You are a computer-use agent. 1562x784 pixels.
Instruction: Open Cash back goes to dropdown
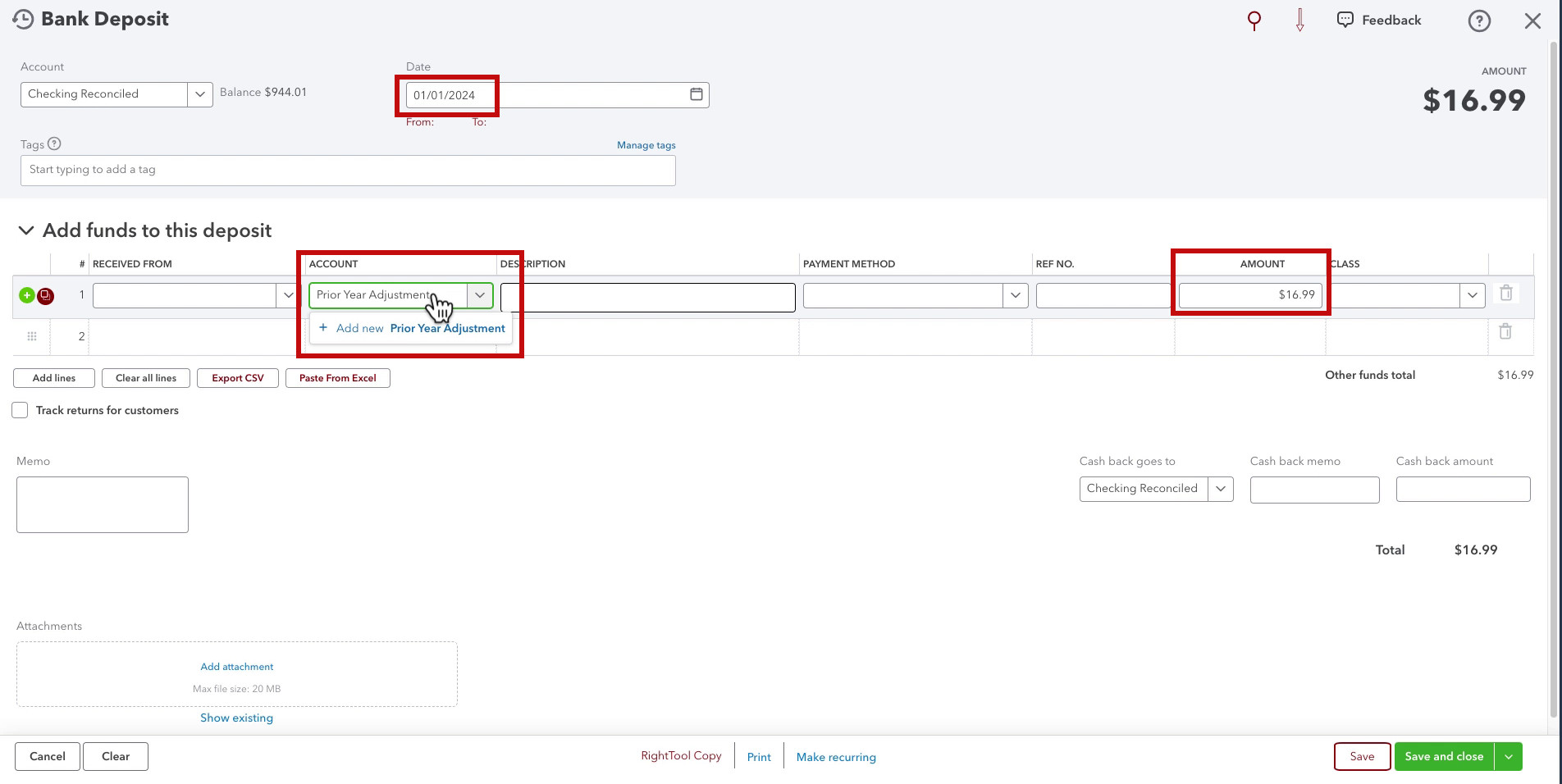(x=1221, y=489)
